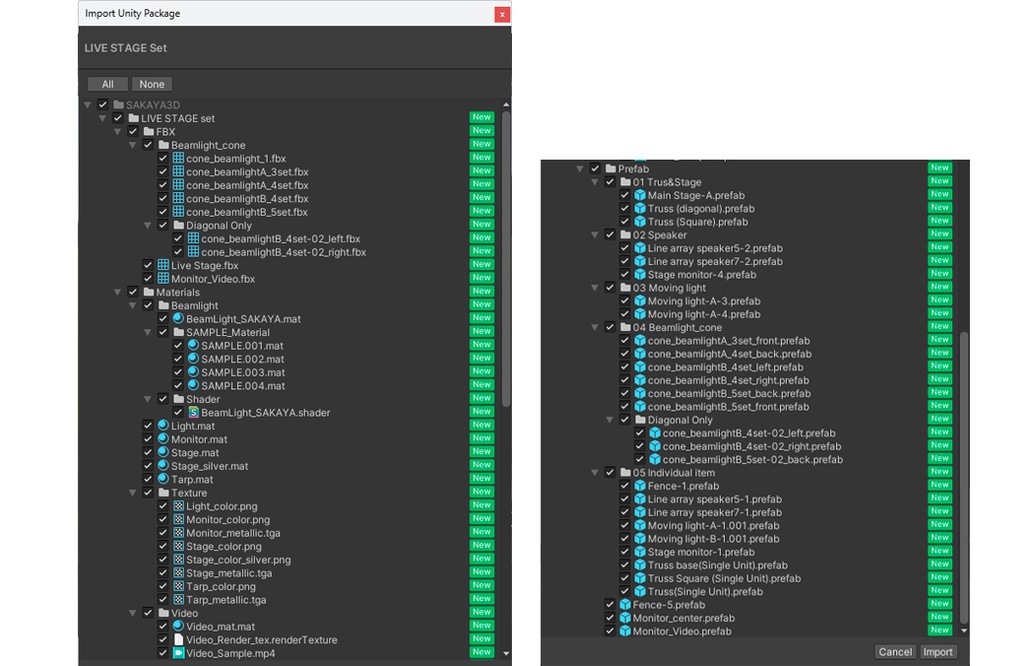Image resolution: width=1024 pixels, height=666 pixels.
Task: Collapse the FBX folder
Action: [118, 131]
